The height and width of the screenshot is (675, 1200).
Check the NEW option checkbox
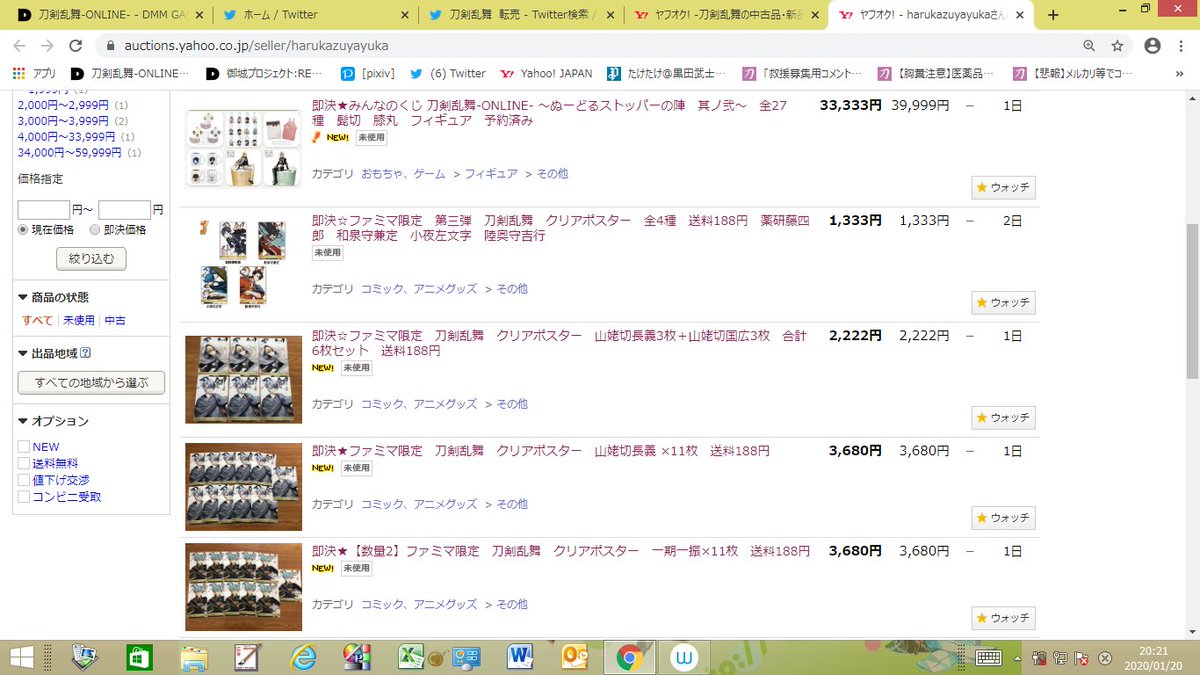(23, 447)
